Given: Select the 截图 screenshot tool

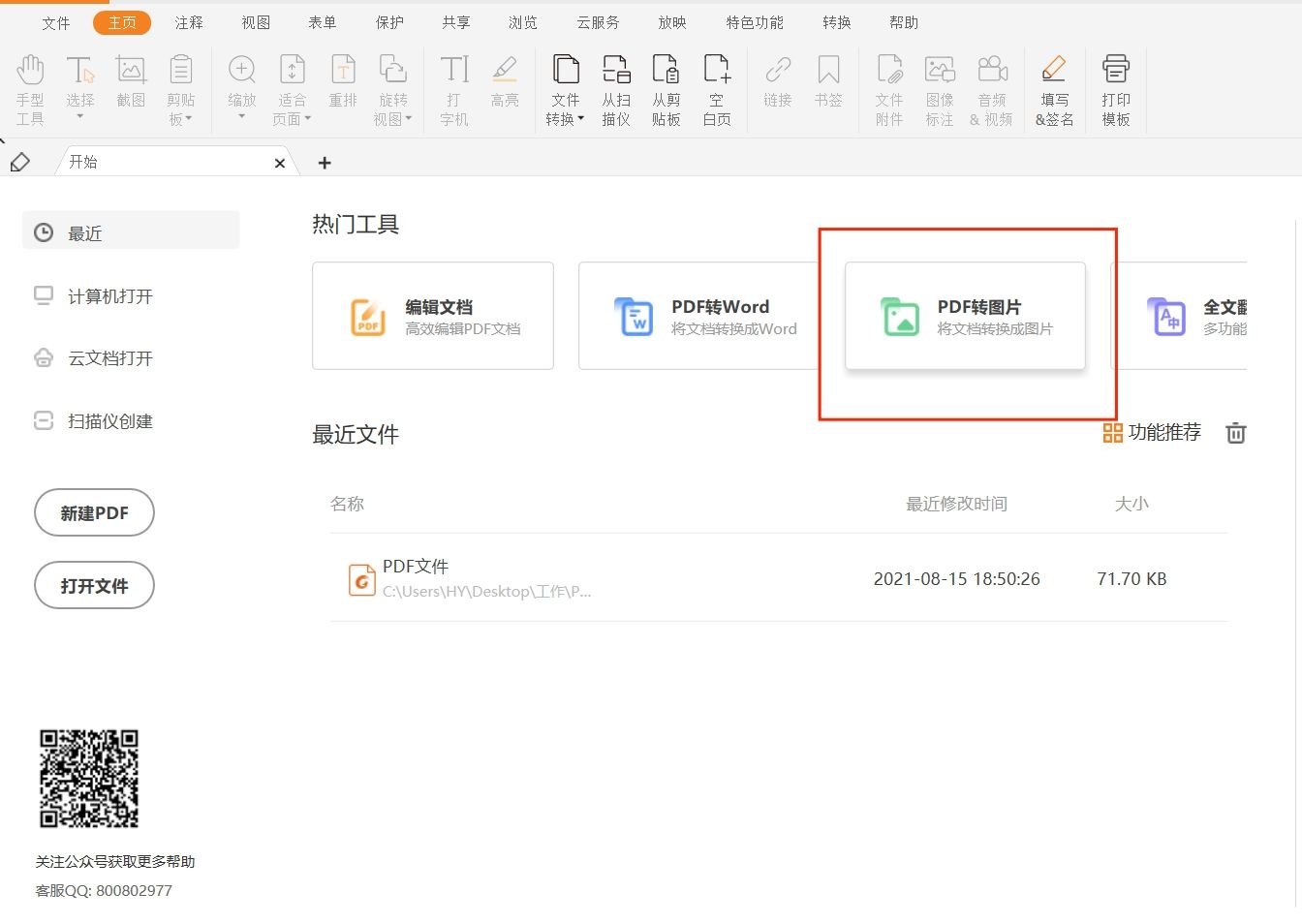Looking at the screenshot, I should click(131, 87).
